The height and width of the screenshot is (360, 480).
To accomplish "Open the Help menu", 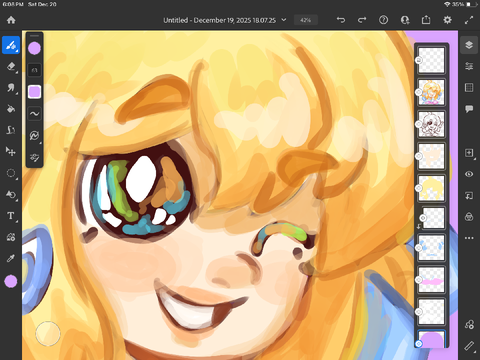I will point(383,20).
